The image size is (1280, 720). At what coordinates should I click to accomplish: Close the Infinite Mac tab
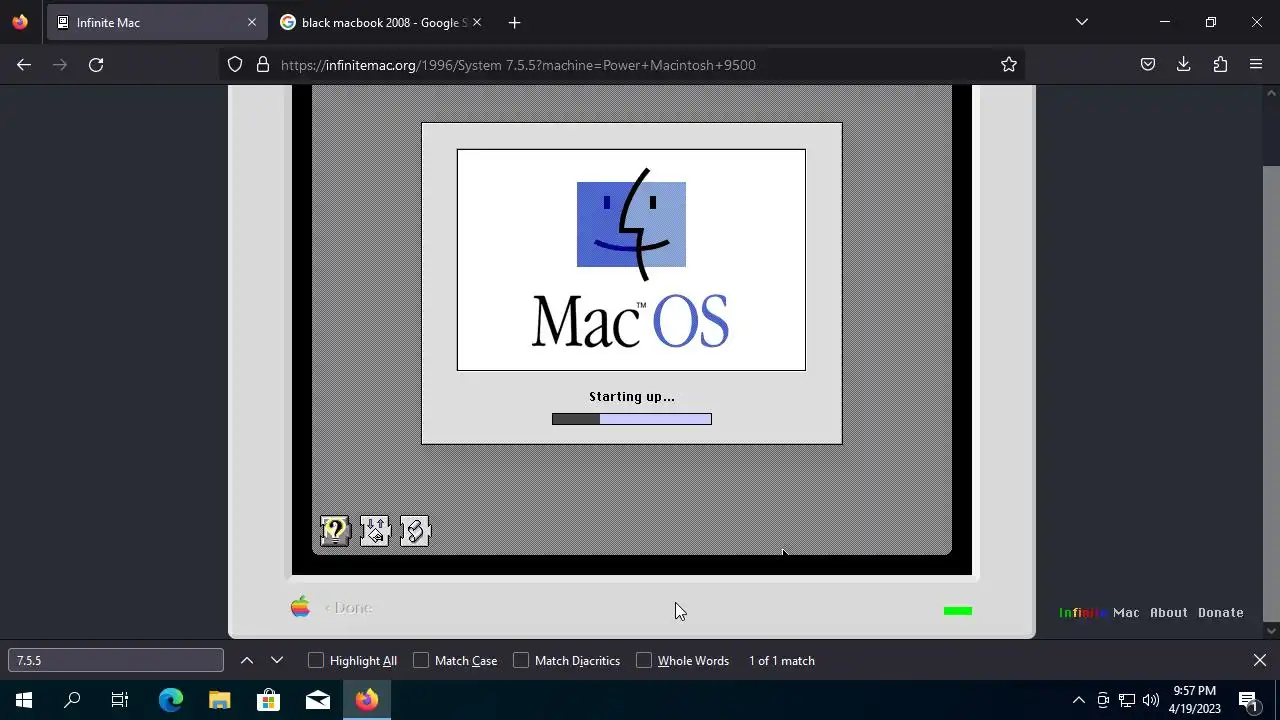251,22
